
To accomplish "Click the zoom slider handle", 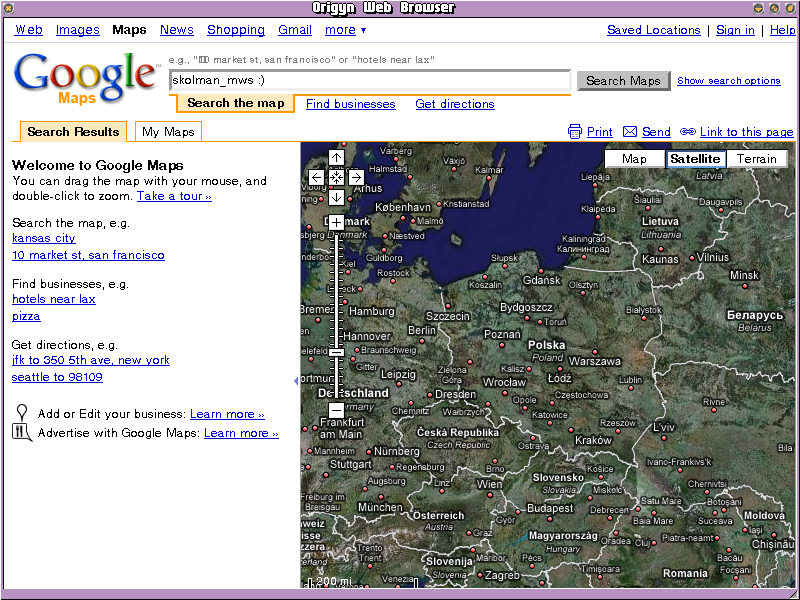I will tap(336, 352).
